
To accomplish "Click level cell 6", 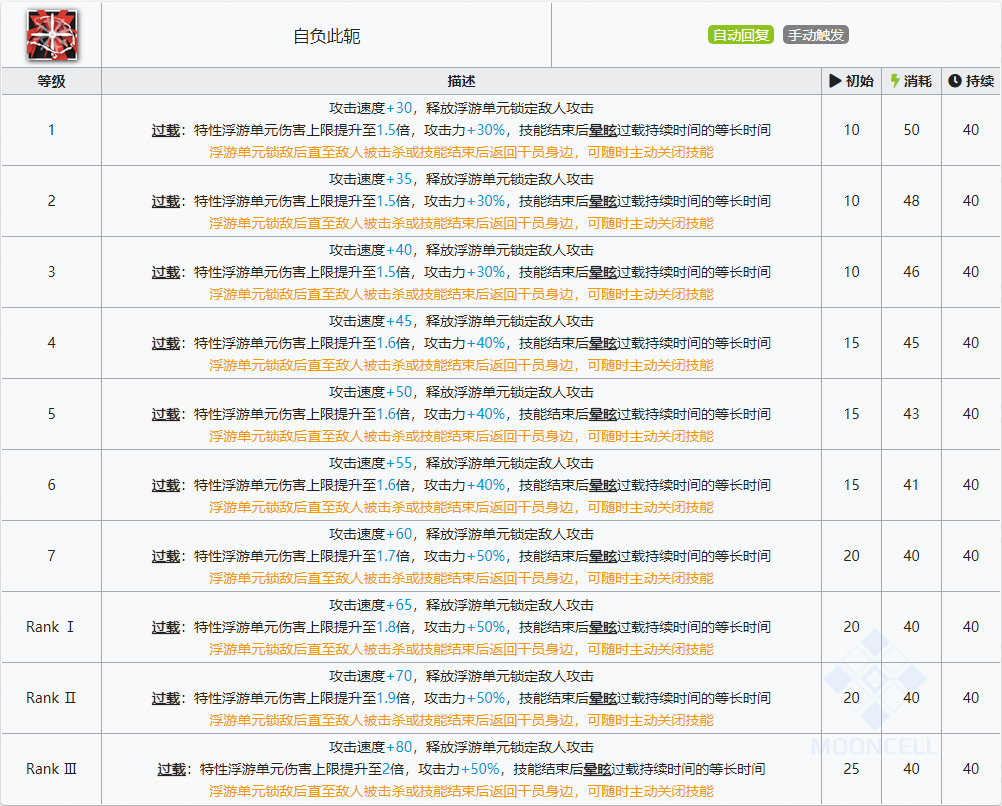I will click(x=51, y=485).
